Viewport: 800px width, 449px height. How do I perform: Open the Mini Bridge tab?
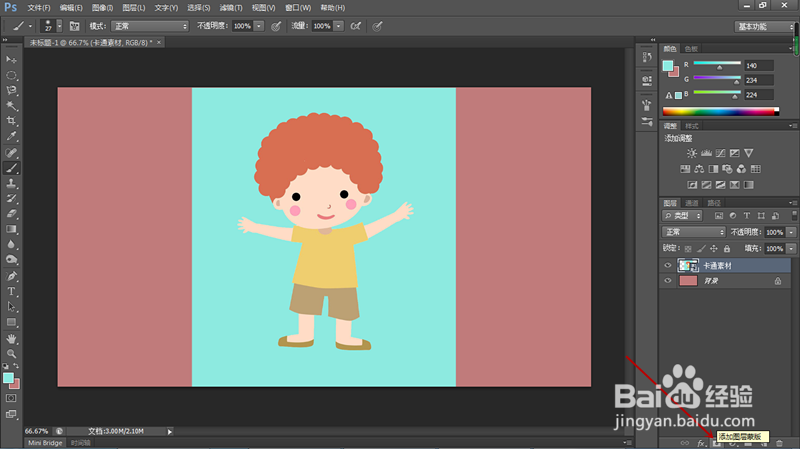pos(45,443)
